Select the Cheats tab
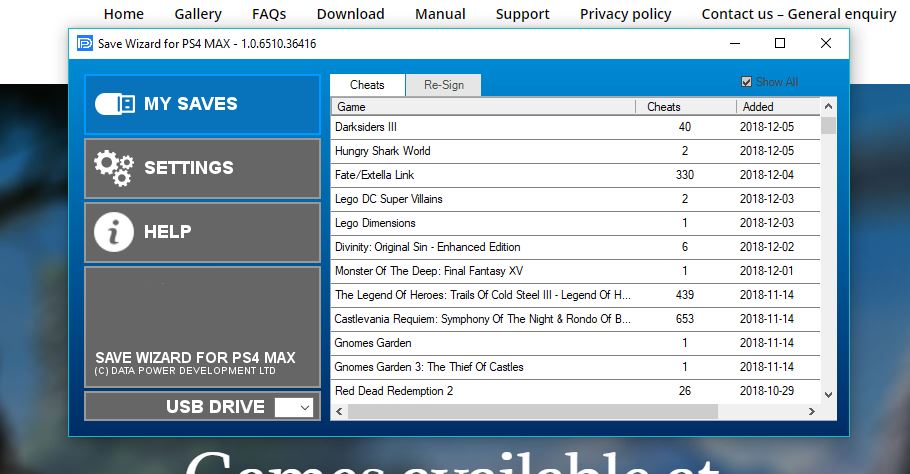The image size is (910, 474). [x=367, y=85]
